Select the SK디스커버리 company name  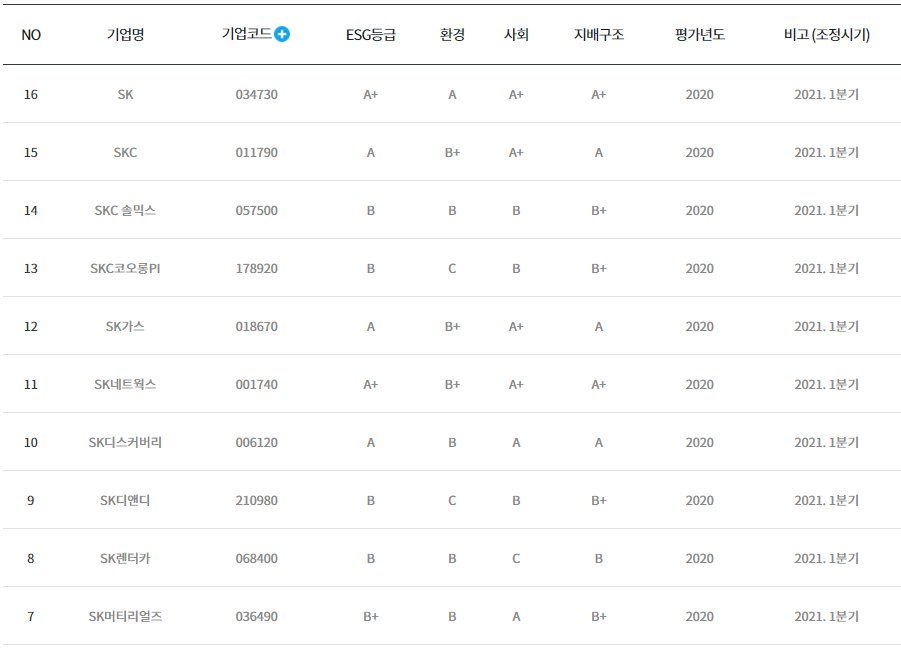tap(125, 442)
